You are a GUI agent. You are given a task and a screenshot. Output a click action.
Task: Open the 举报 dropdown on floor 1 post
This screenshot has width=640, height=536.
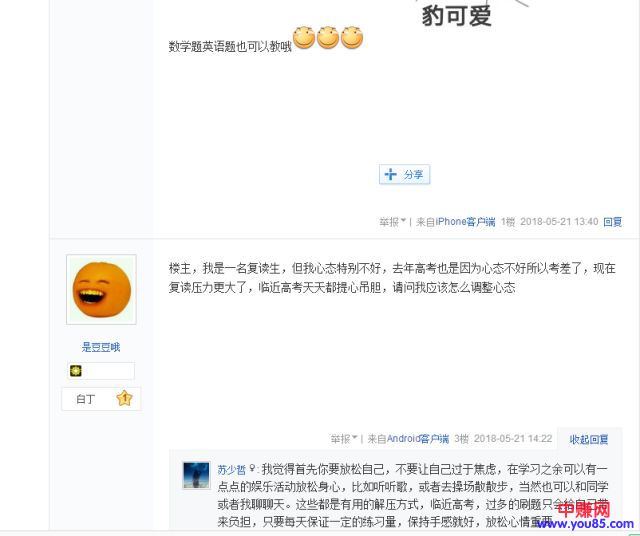tap(392, 222)
